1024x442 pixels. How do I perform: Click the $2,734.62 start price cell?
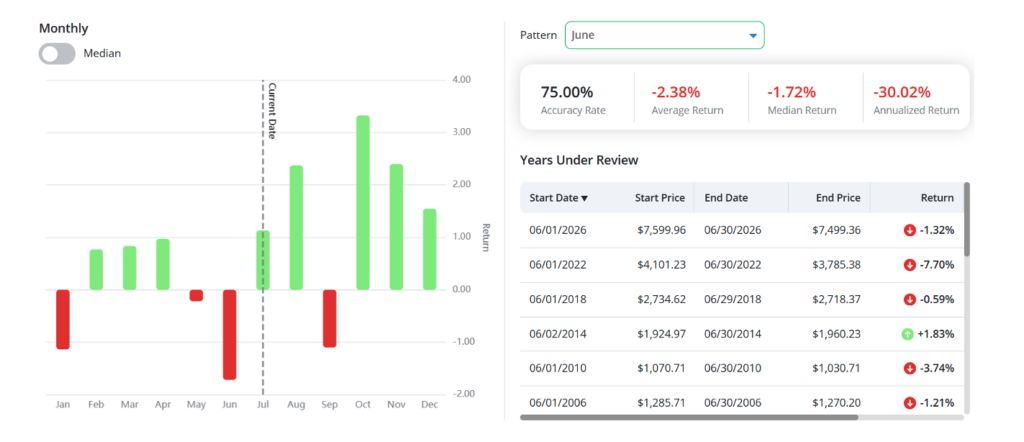662,300
